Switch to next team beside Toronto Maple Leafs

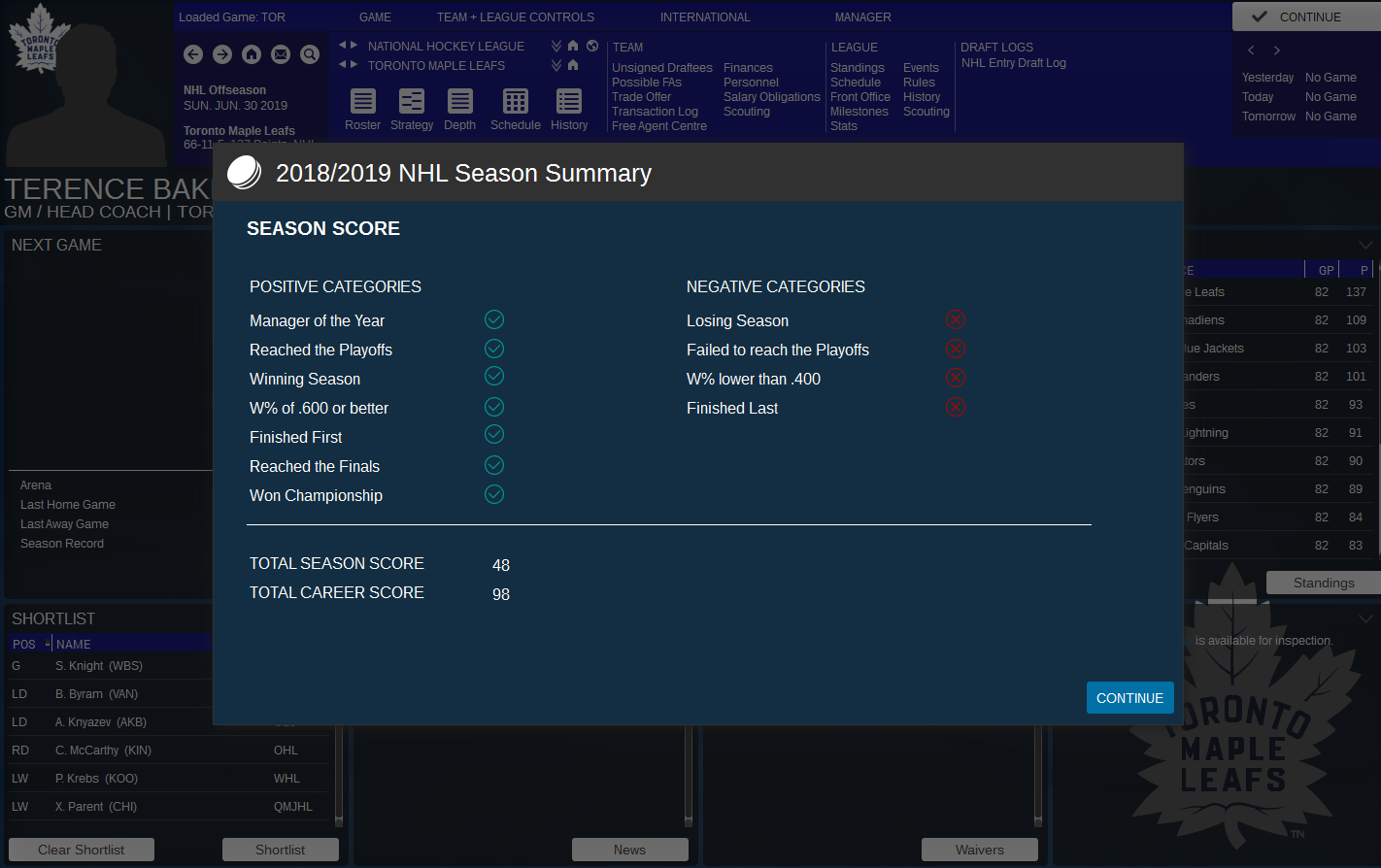pos(354,65)
